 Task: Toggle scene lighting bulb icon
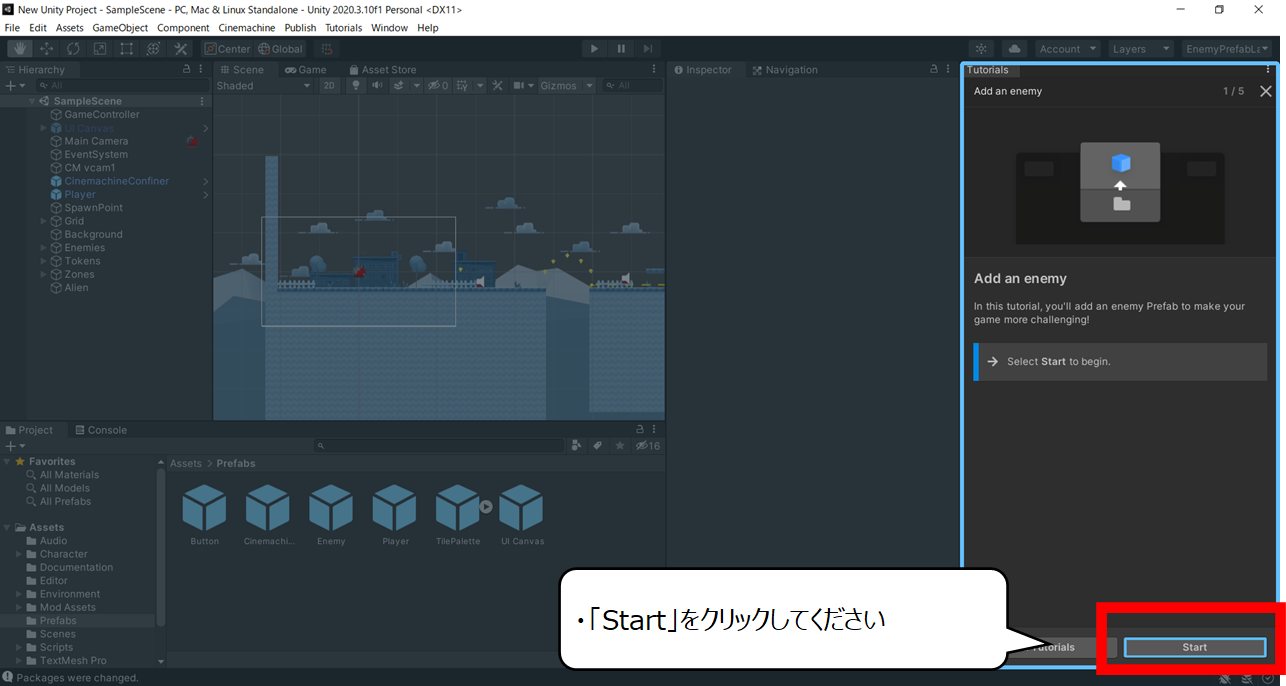[x=355, y=86]
